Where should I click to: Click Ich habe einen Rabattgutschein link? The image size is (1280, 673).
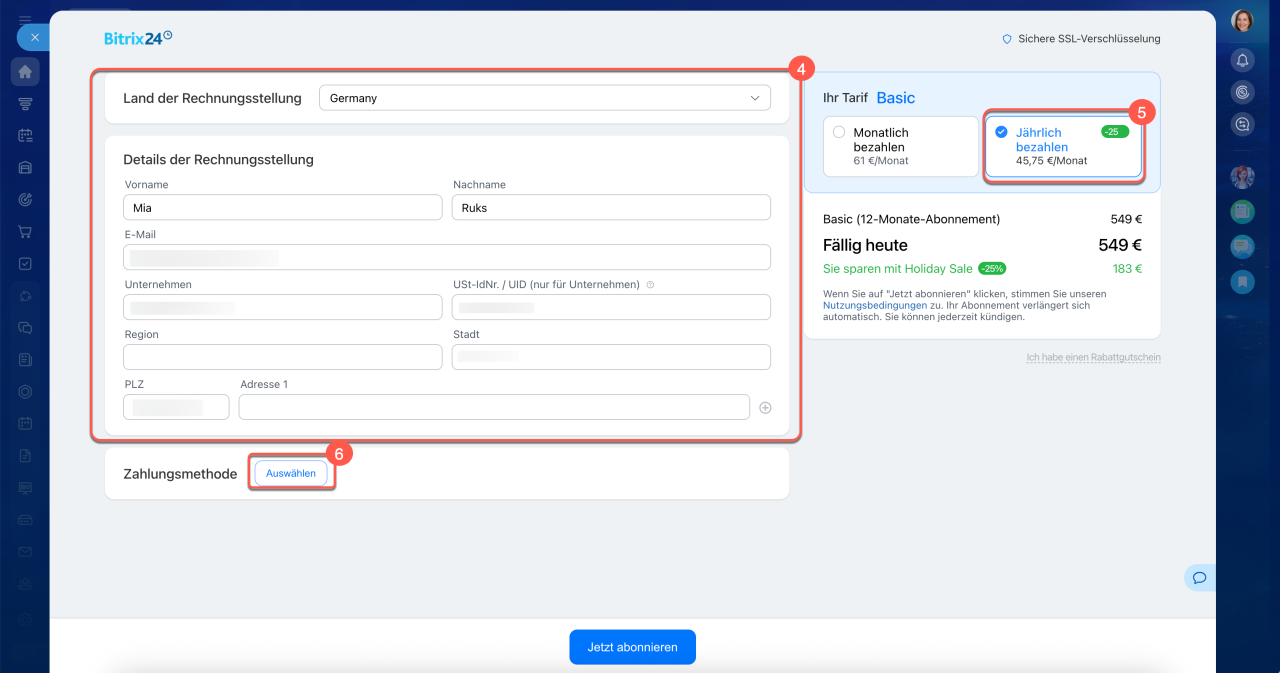coord(1093,358)
